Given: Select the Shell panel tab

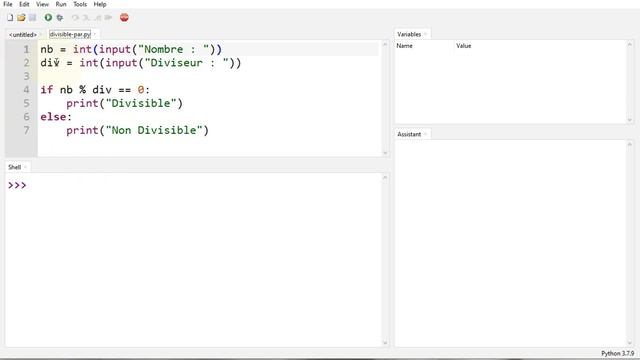Looking at the screenshot, I should tap(14, 167).
